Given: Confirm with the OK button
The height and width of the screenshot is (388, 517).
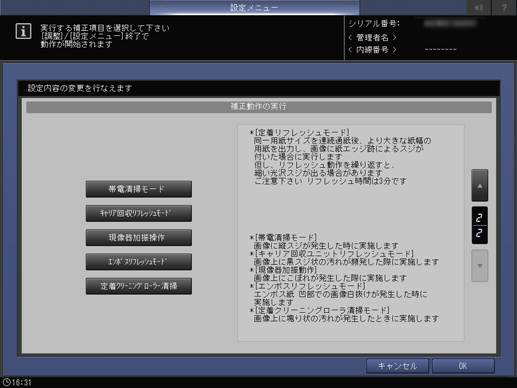Looking at the screenshot, I should (x=463, y=366).
